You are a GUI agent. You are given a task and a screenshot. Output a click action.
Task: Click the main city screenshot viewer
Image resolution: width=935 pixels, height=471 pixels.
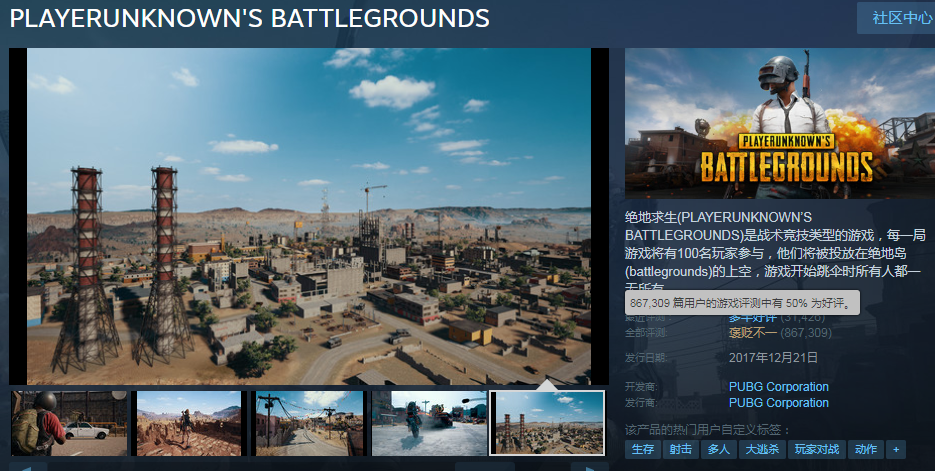[x=309, y=216]
